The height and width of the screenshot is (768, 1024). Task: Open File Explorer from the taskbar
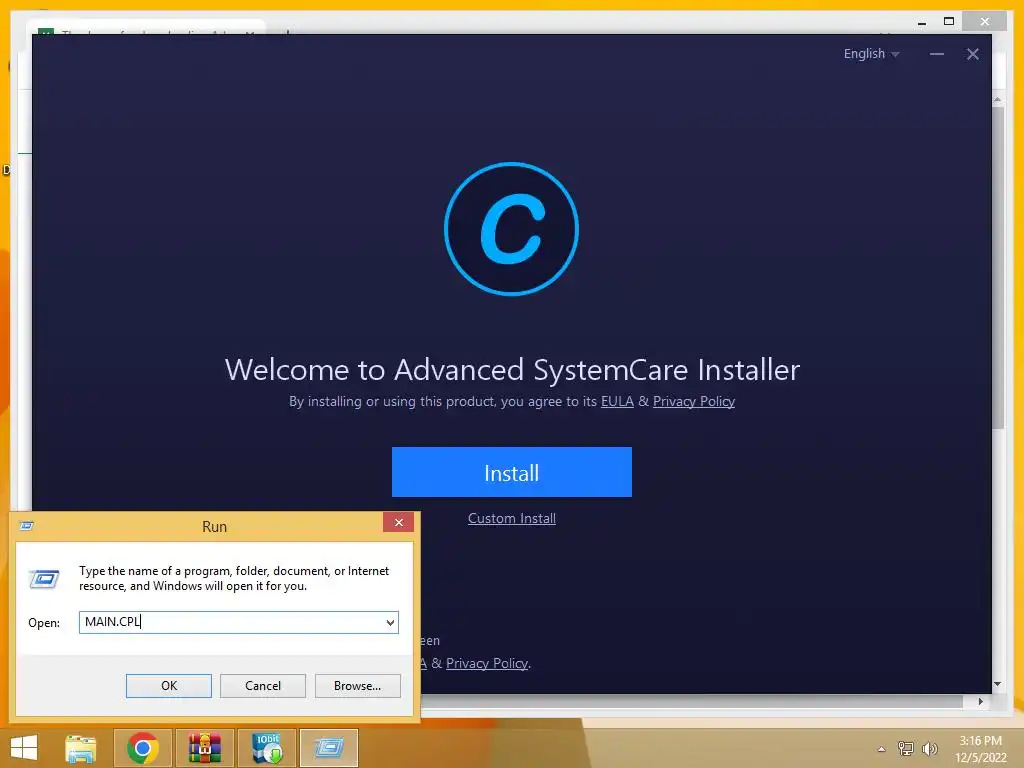tap(80, 748)
